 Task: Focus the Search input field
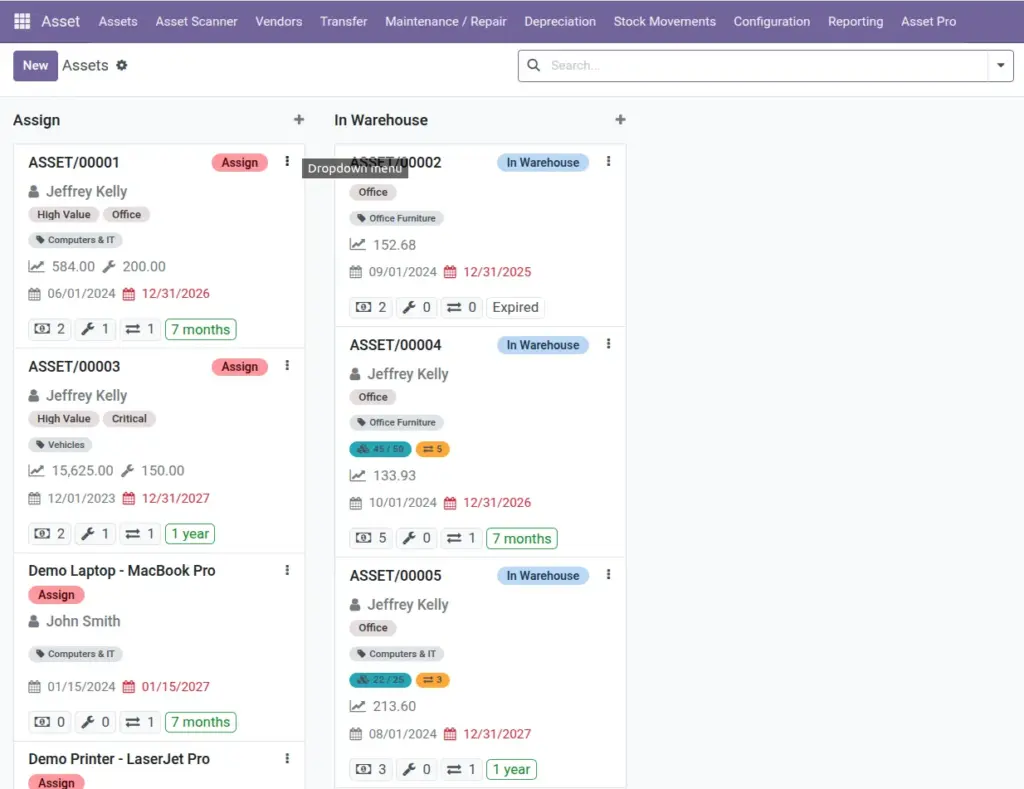tap(765, 65)
